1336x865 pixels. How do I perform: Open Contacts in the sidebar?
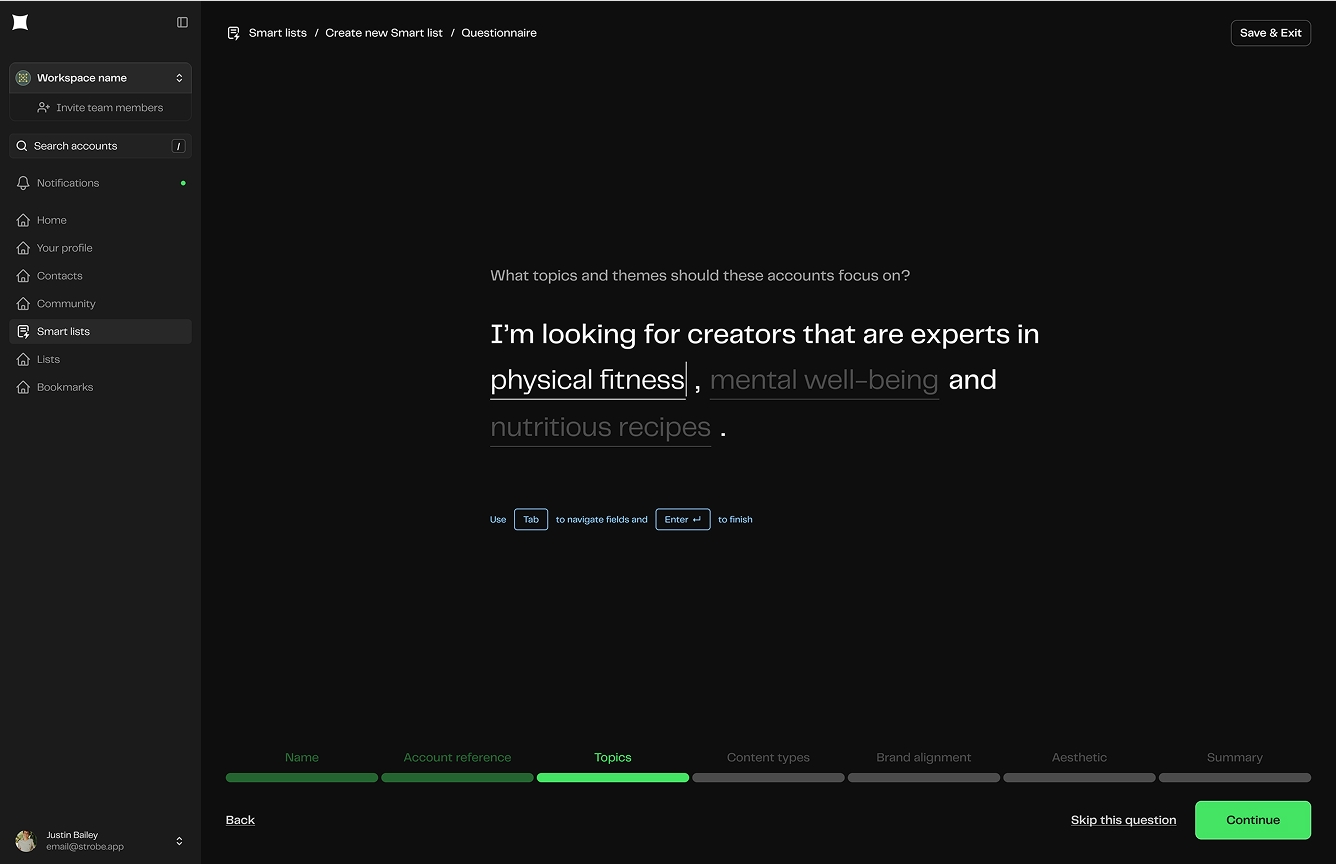click(x=59, y=276)
